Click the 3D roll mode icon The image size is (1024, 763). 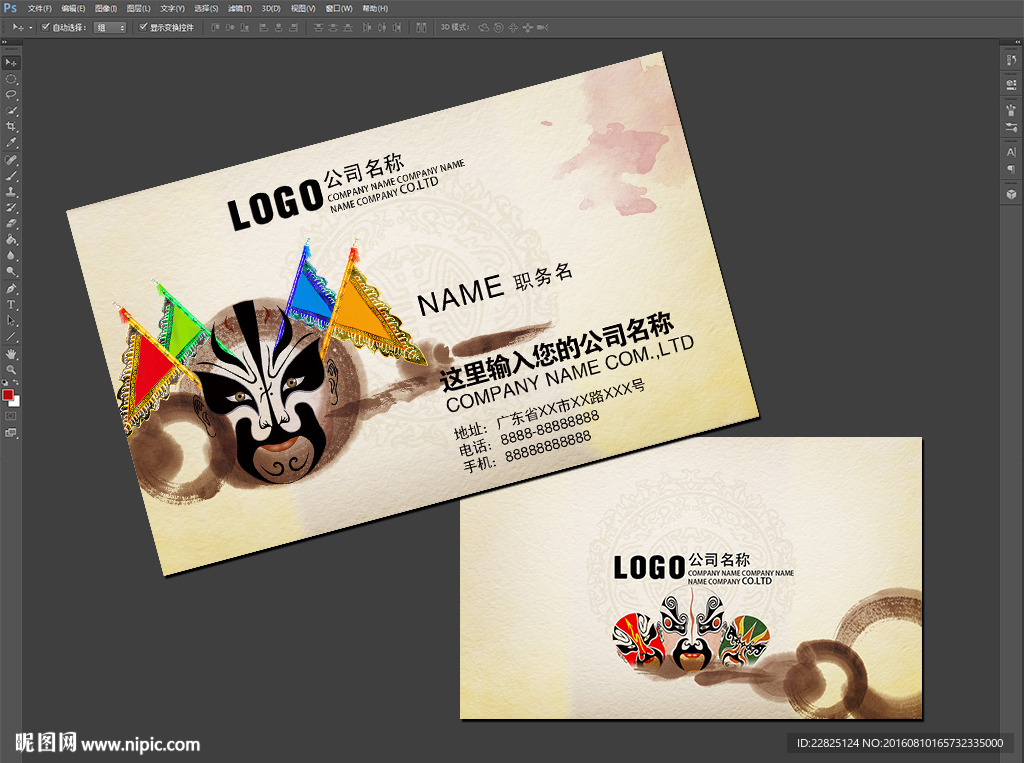[x=498, y=27]
